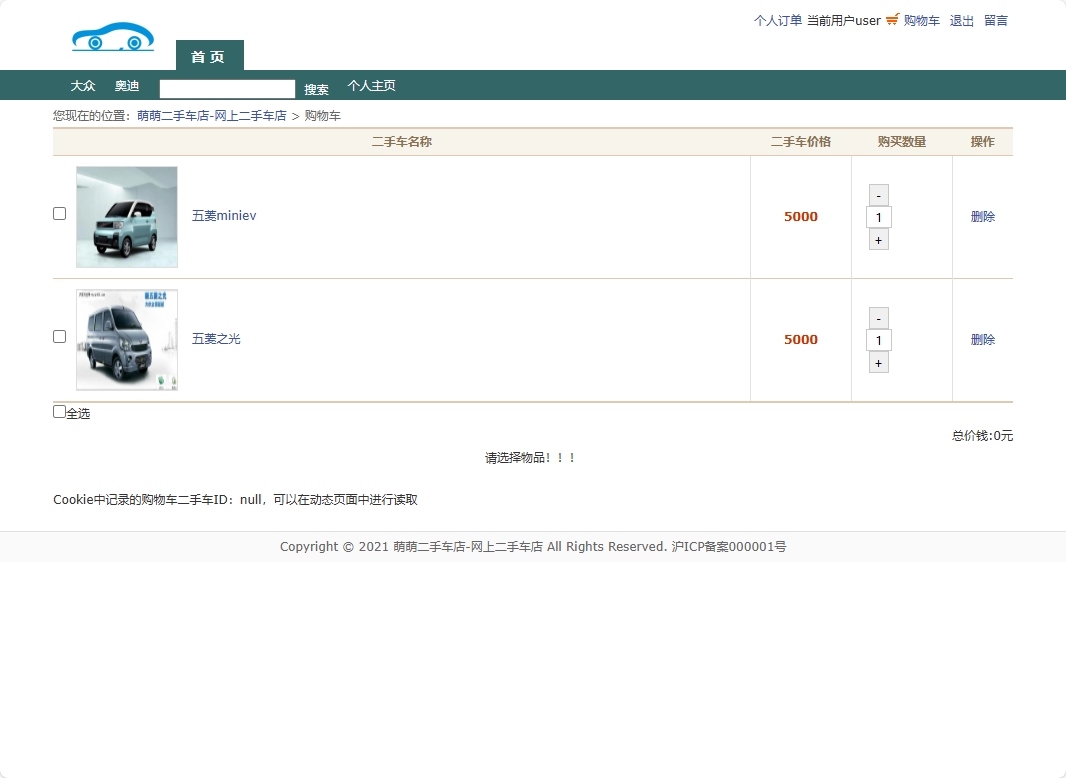Image resolution: width=1066 pixels, height=778 pixels.
Task: Decrease 五菱miniev quantity with minus button
Action: click(x=878, y=195)
